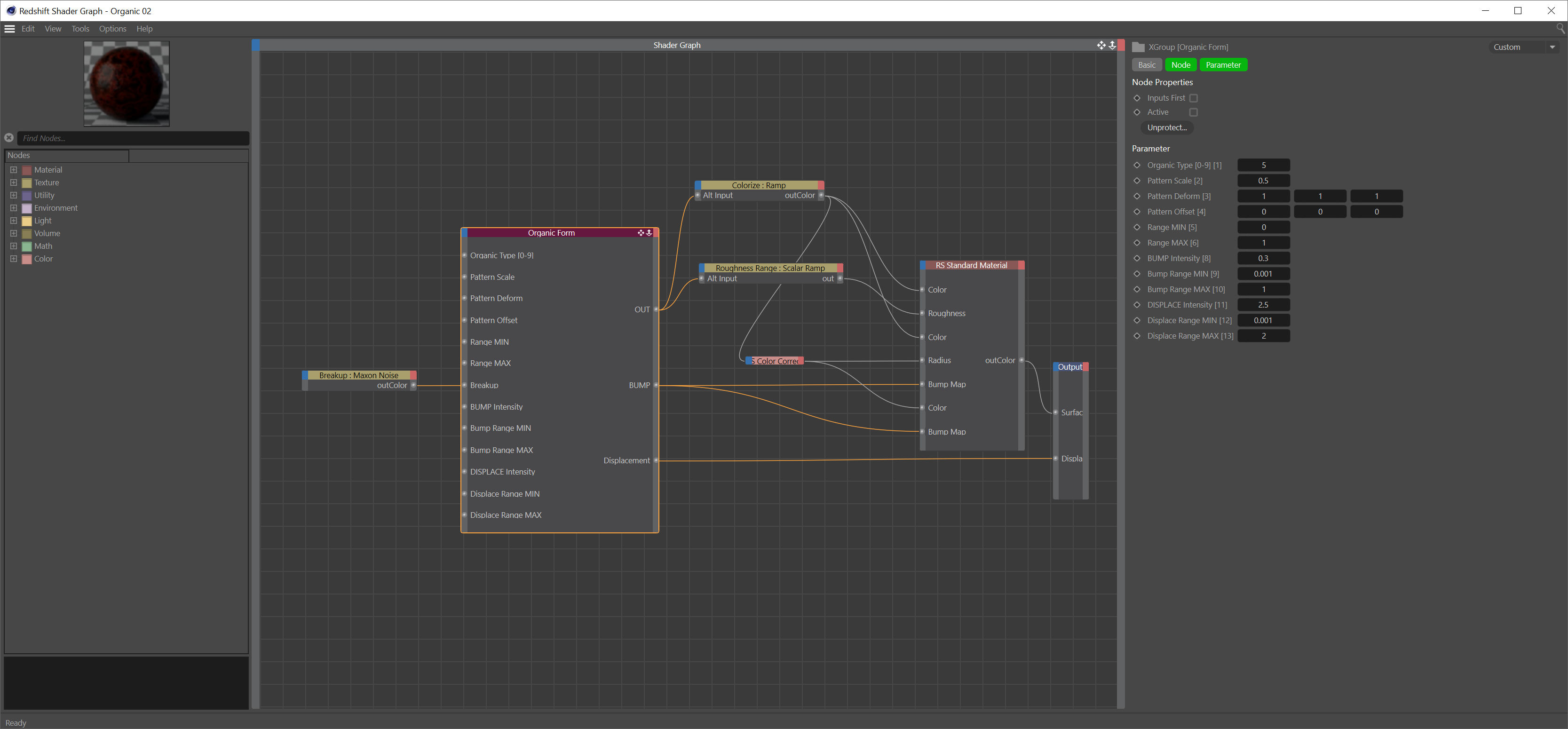Clear the Find Nodes search with X icon
The height and width of the screenshot is (729, 1568).
pyautogui.click(x=9, y=138)
